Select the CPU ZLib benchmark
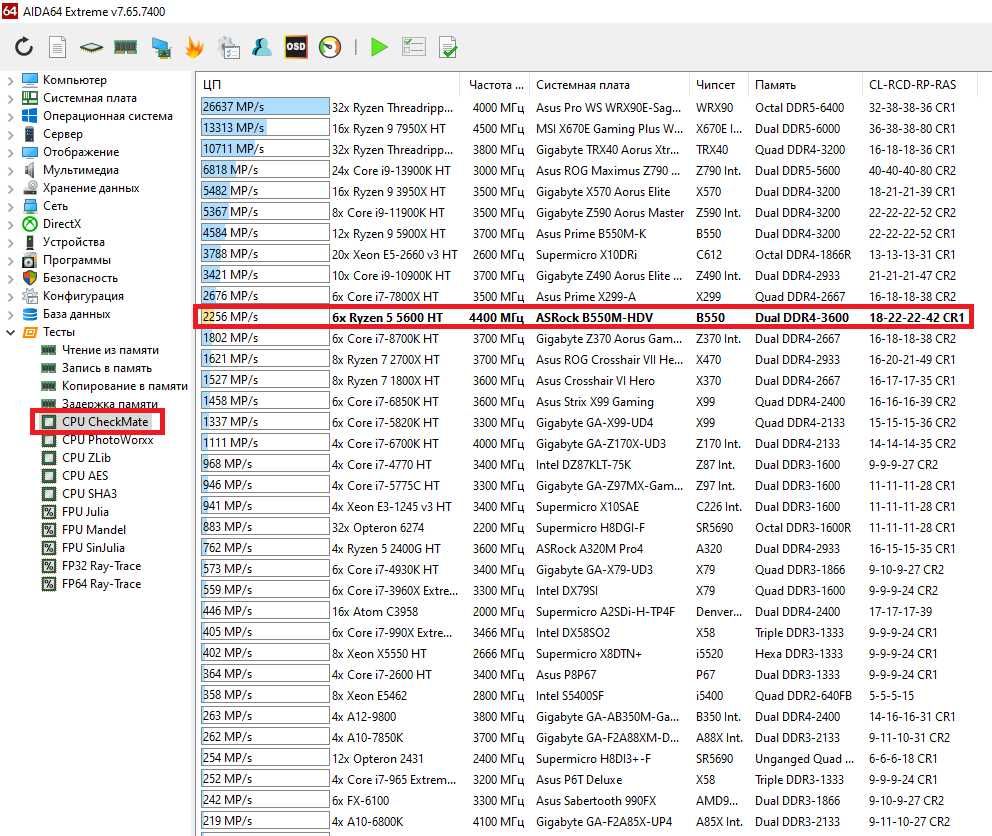The width and height of the screenshot is (992, 836). (86, 458)
